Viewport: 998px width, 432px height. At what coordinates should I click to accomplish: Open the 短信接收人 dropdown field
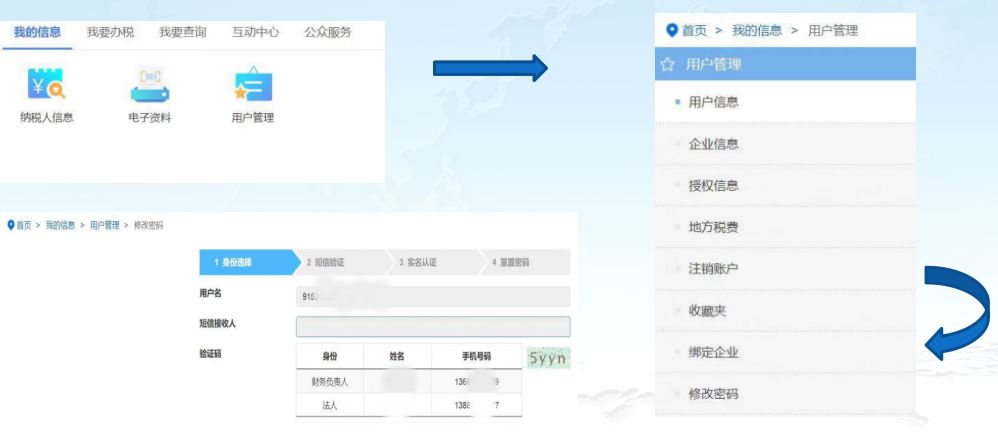click(x=433, y=326)
